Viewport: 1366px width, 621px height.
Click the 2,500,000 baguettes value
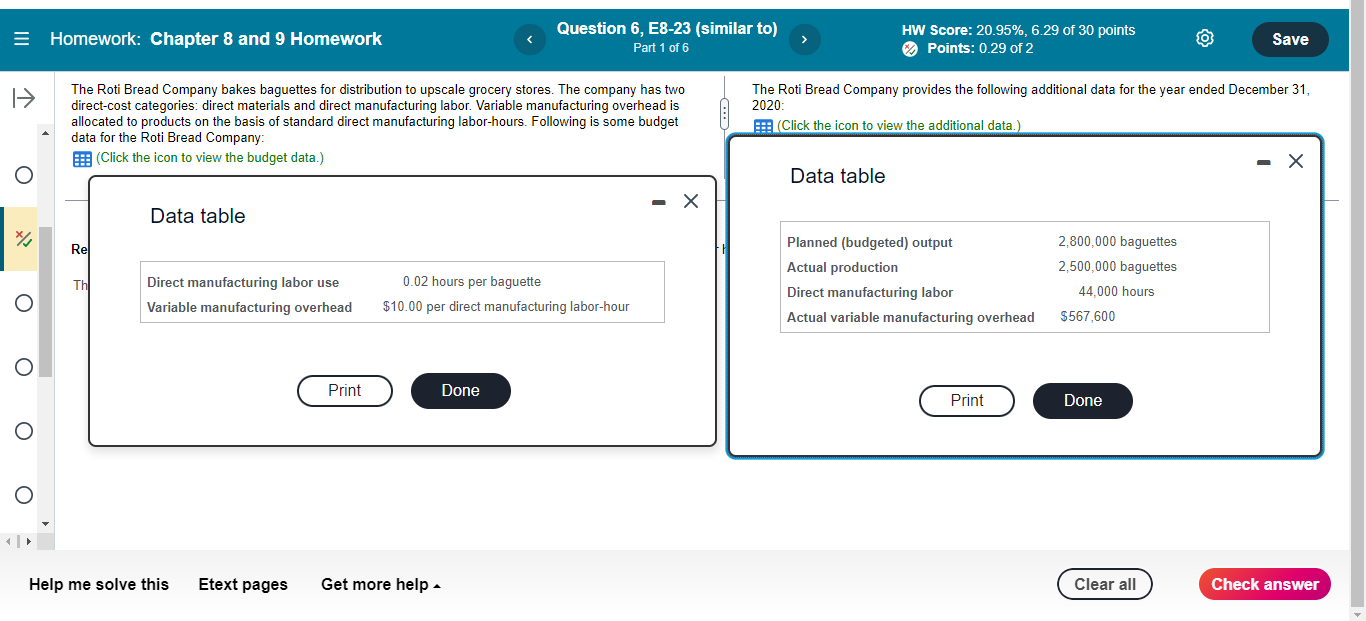point(1118,267)
